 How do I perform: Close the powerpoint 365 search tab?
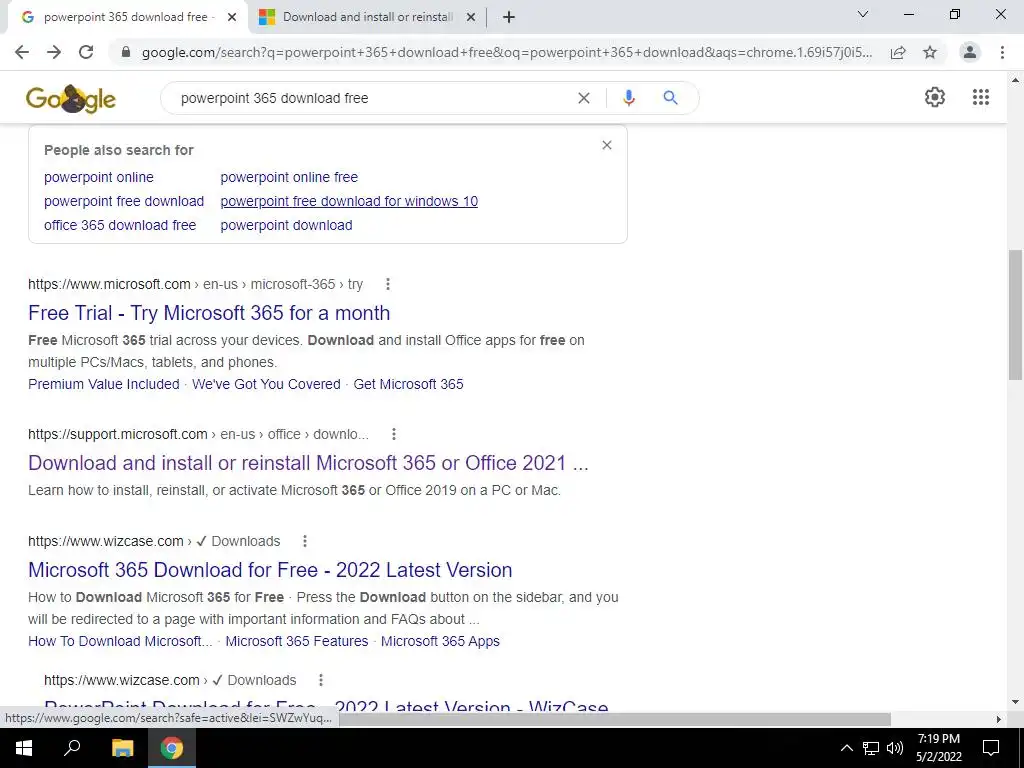click(x=232, y=18)
